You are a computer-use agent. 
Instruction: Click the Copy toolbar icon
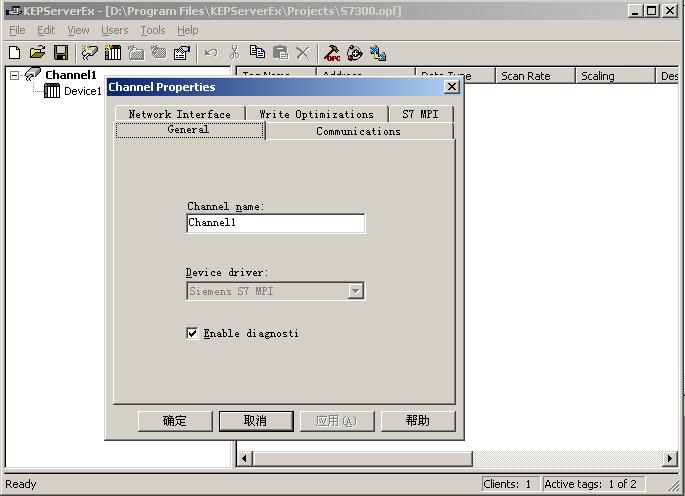click(257, 52)
